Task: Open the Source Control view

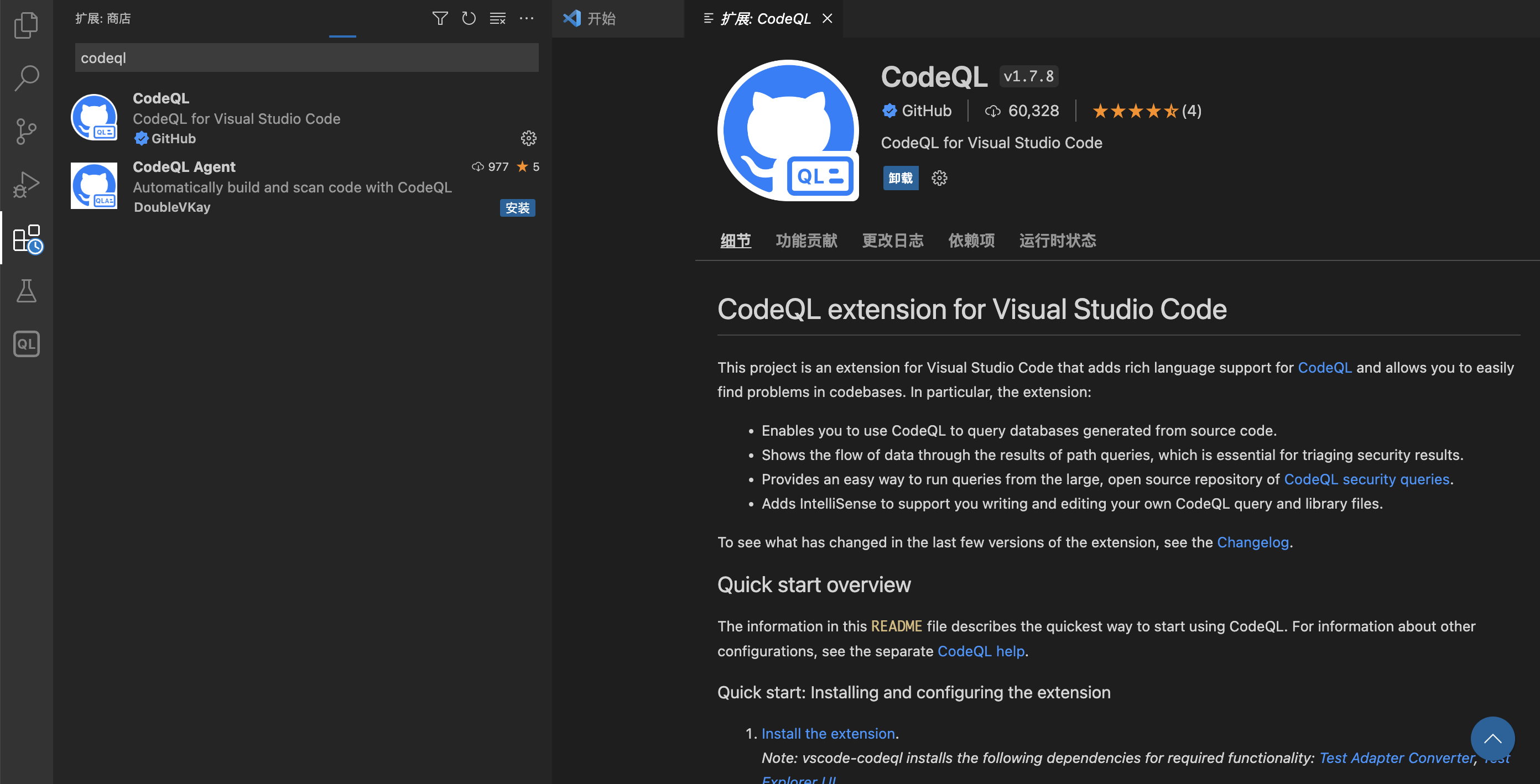Action: pyautogui.click(x=27, y=131)
